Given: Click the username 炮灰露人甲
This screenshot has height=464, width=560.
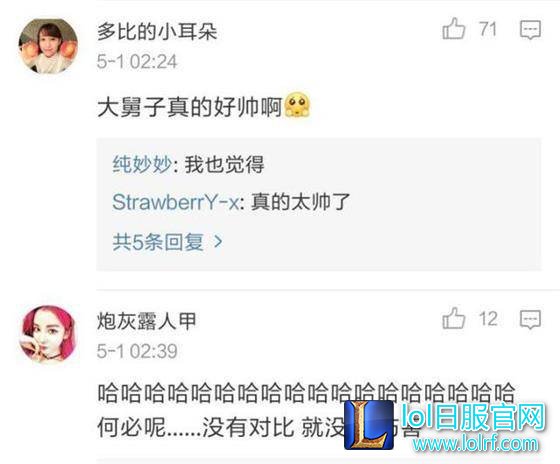Looking at the screenshot, I should pos(146,320).
